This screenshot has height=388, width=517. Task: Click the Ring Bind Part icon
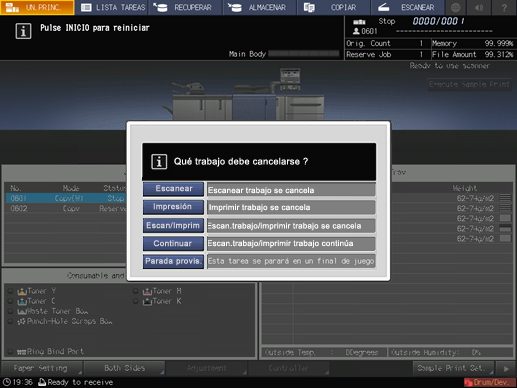click(21, 352)
